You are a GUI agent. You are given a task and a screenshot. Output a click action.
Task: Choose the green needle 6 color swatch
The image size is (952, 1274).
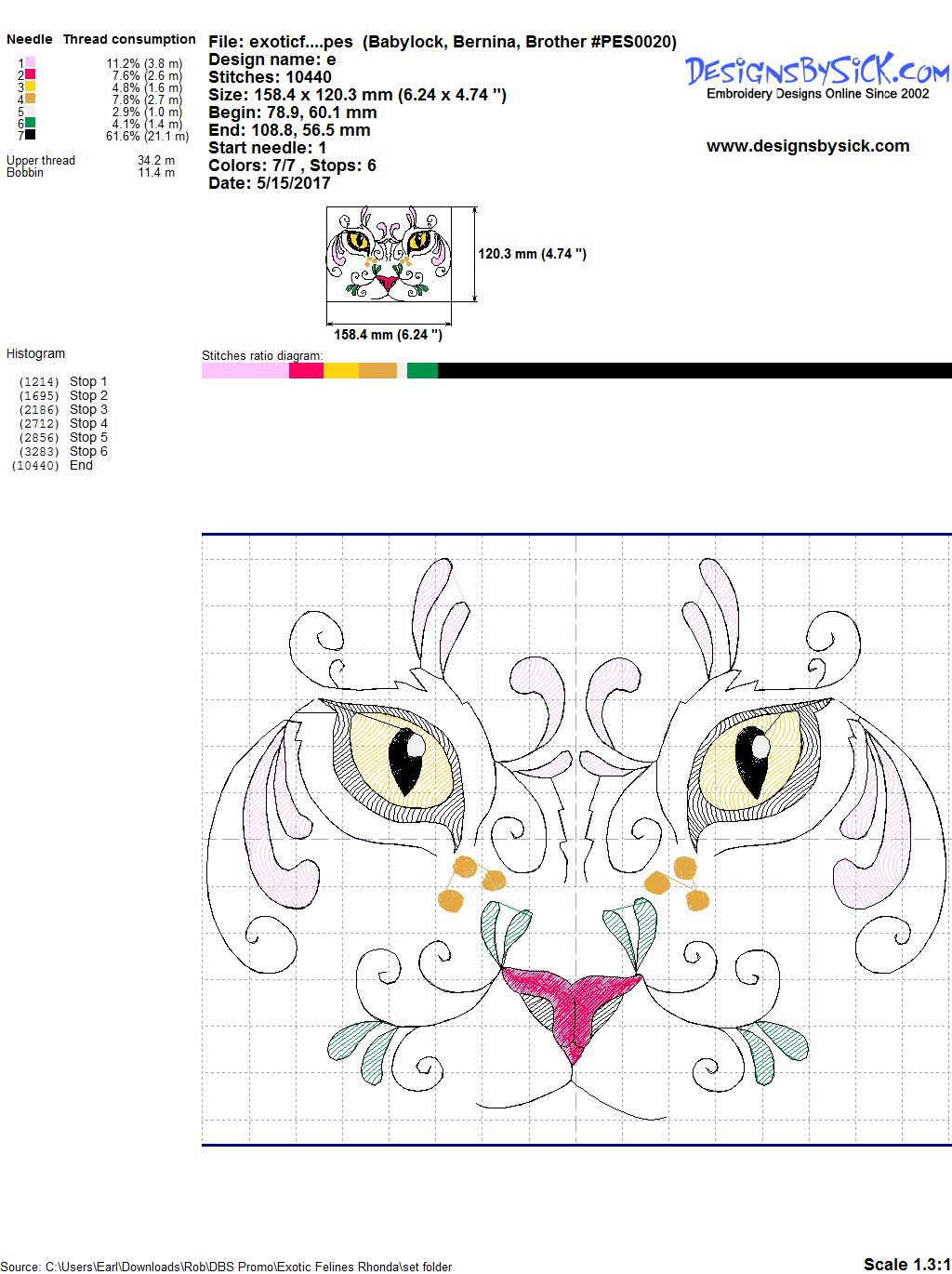tap(31, 123)
